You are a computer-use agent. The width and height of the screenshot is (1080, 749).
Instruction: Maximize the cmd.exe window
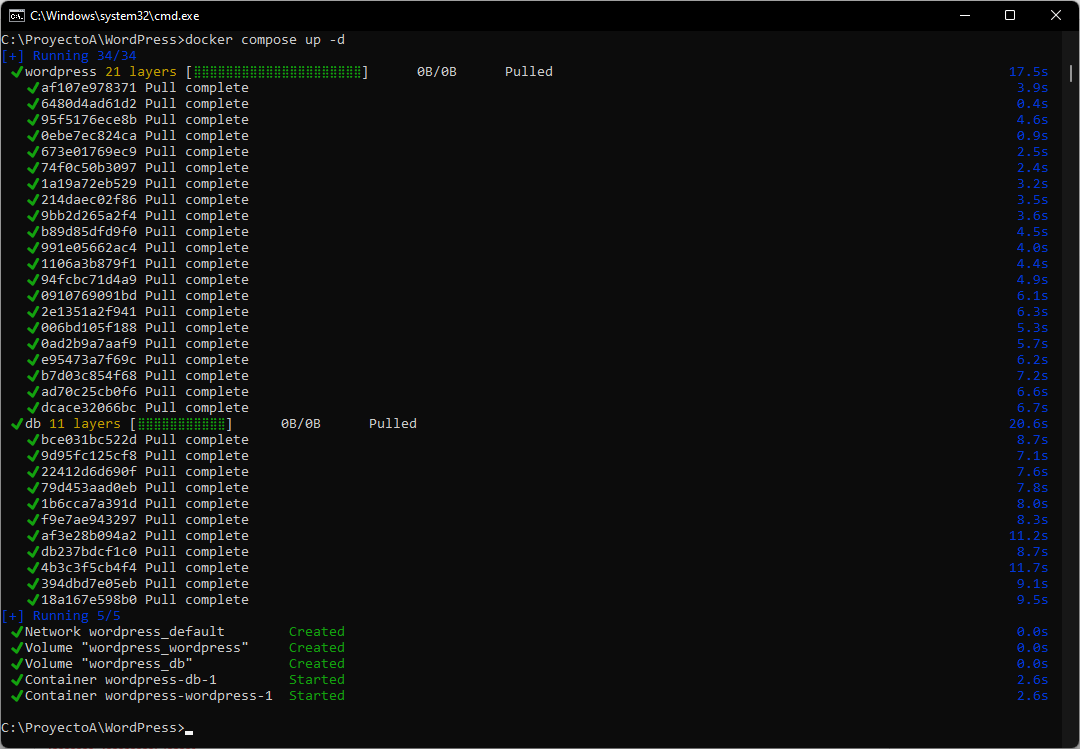coord(1010,15)
